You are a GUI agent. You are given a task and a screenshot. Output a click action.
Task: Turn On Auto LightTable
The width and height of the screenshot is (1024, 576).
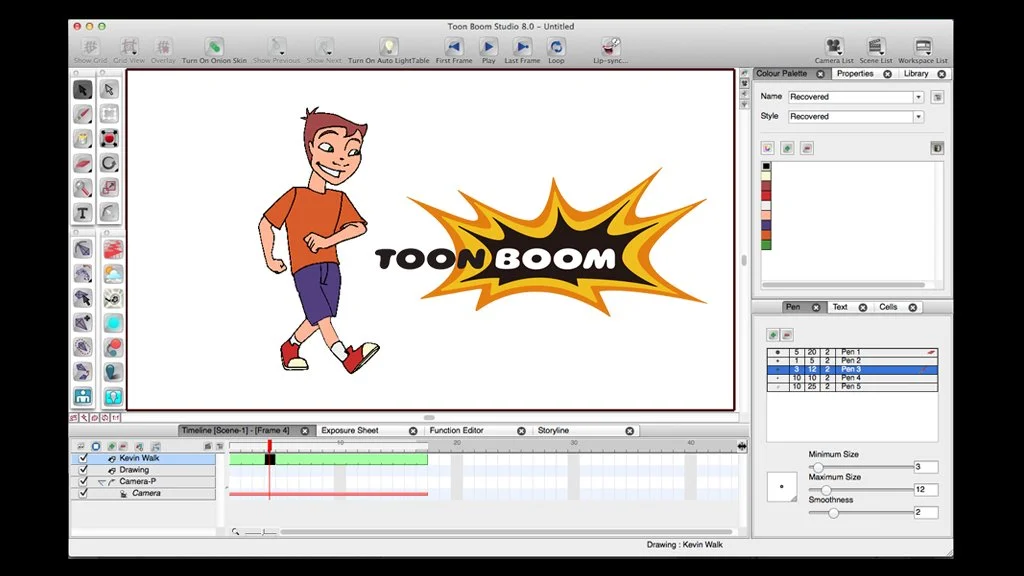point(389,51)
